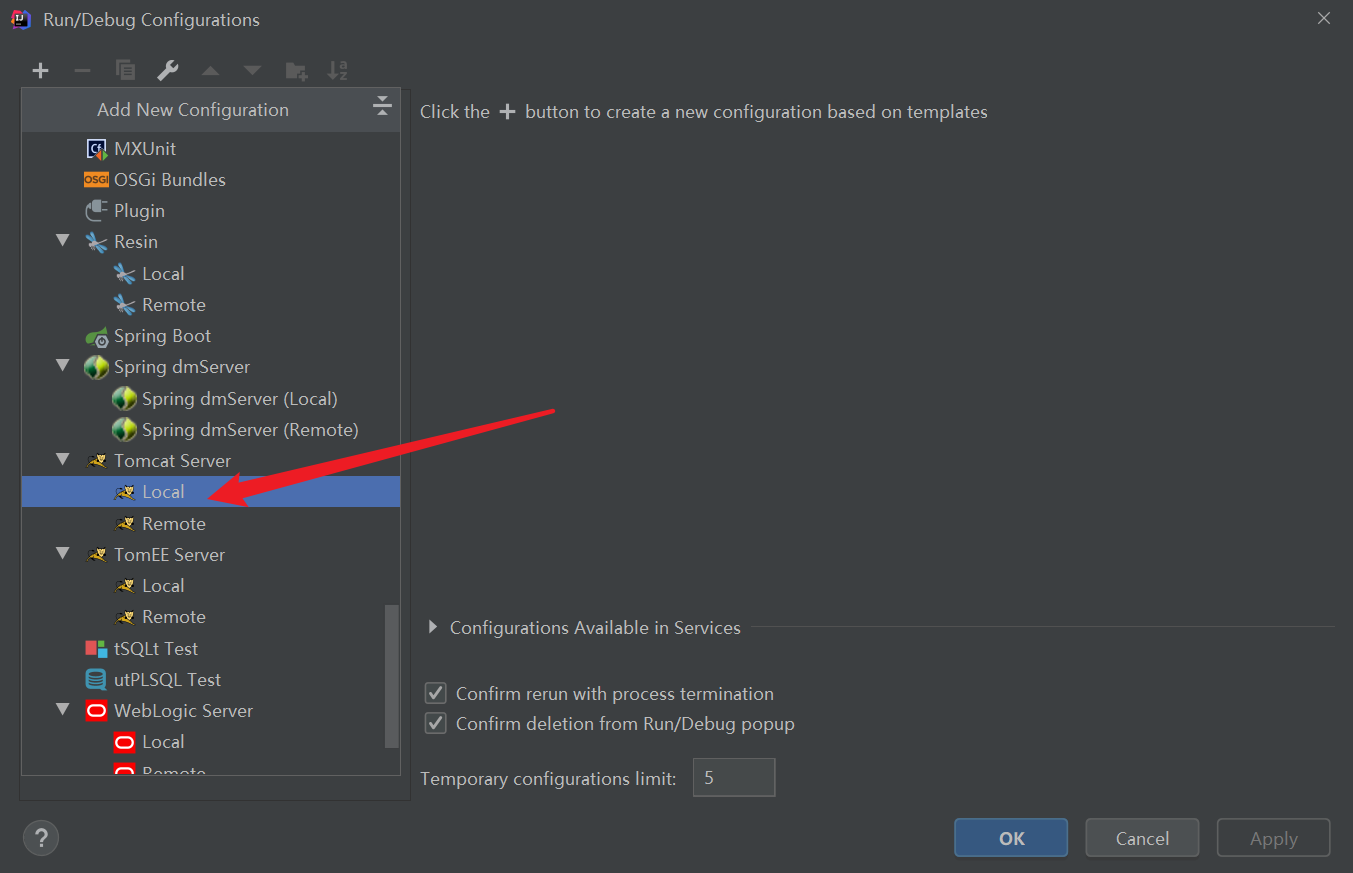Viewport: 1353px width, 873px height.
Task: Click the Spring Boot leaf icon
Action: pyautogui.click(x=96, y=337)
